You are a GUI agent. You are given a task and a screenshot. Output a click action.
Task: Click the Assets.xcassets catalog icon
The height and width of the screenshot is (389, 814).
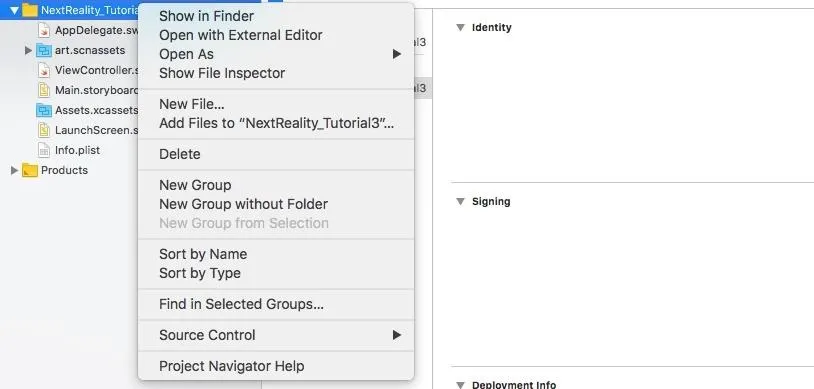tap(44, 110)
